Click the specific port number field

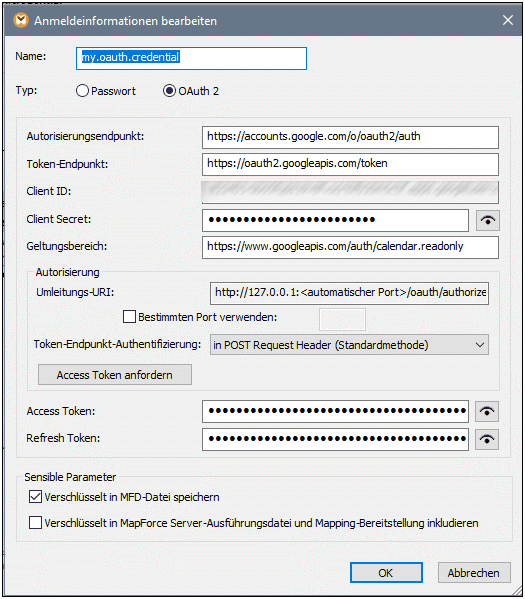pos(342,319)
